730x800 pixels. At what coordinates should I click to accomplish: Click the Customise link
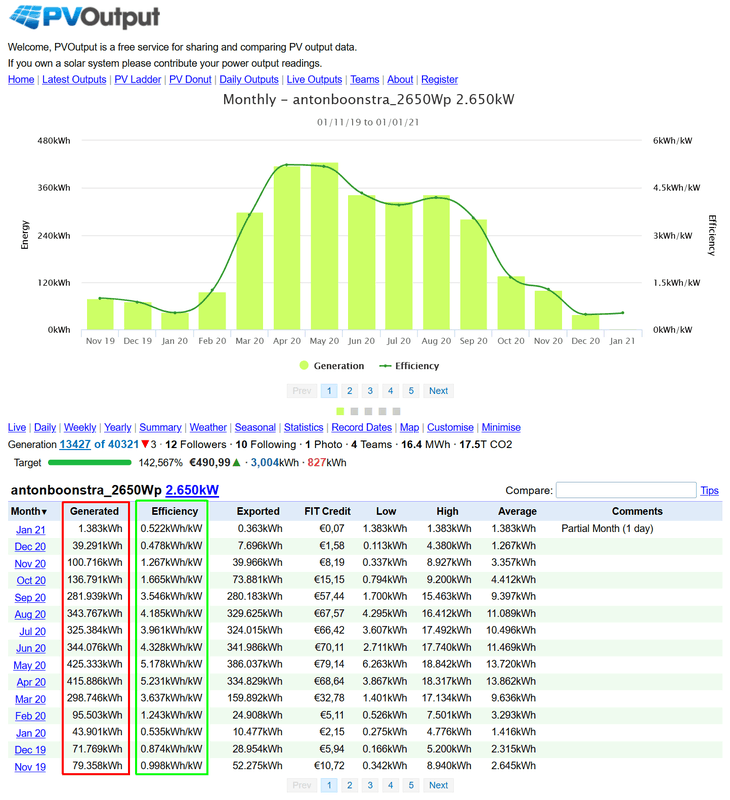(450, 428)
